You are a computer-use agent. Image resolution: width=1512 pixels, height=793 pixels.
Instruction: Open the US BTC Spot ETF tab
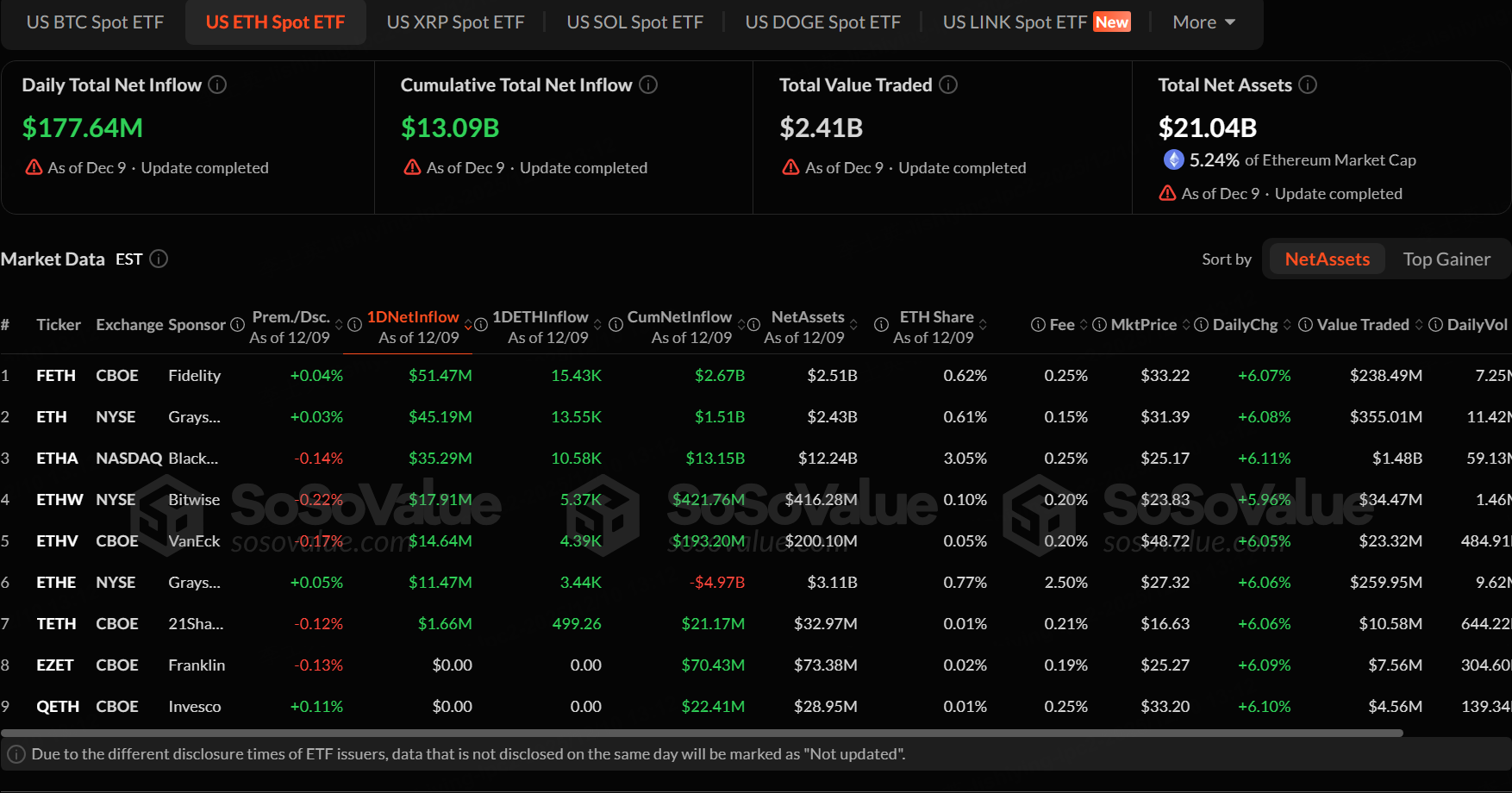(95, 22)
